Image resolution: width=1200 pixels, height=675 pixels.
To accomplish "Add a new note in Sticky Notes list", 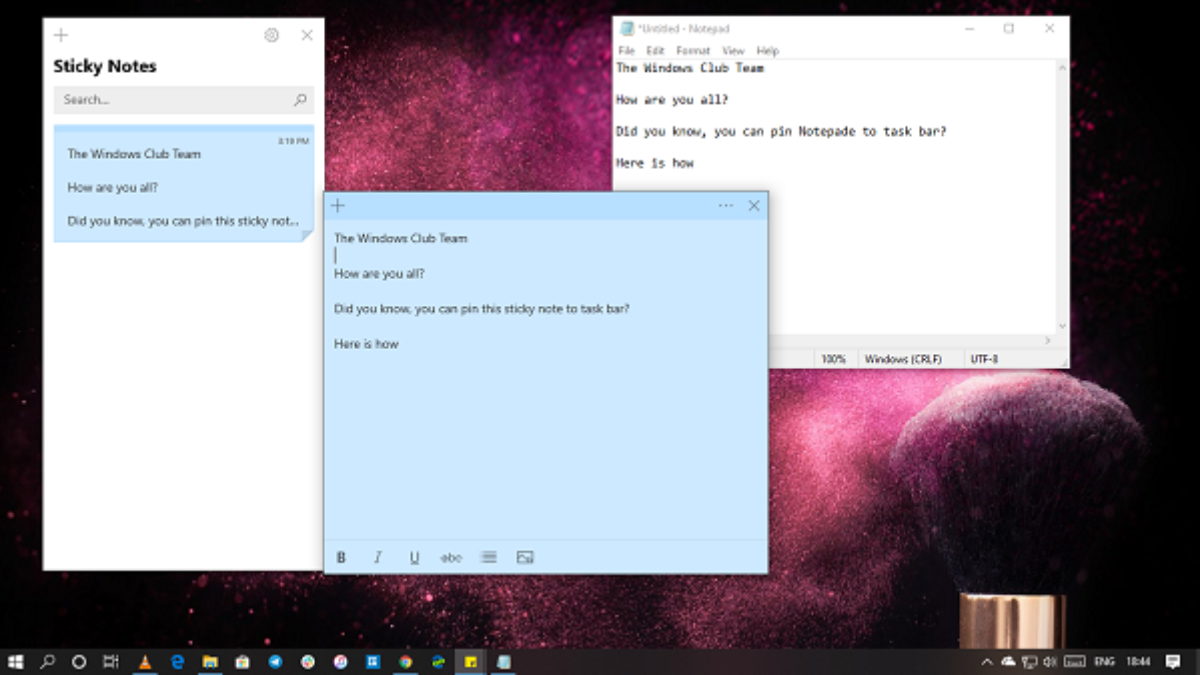I will 61,35.
